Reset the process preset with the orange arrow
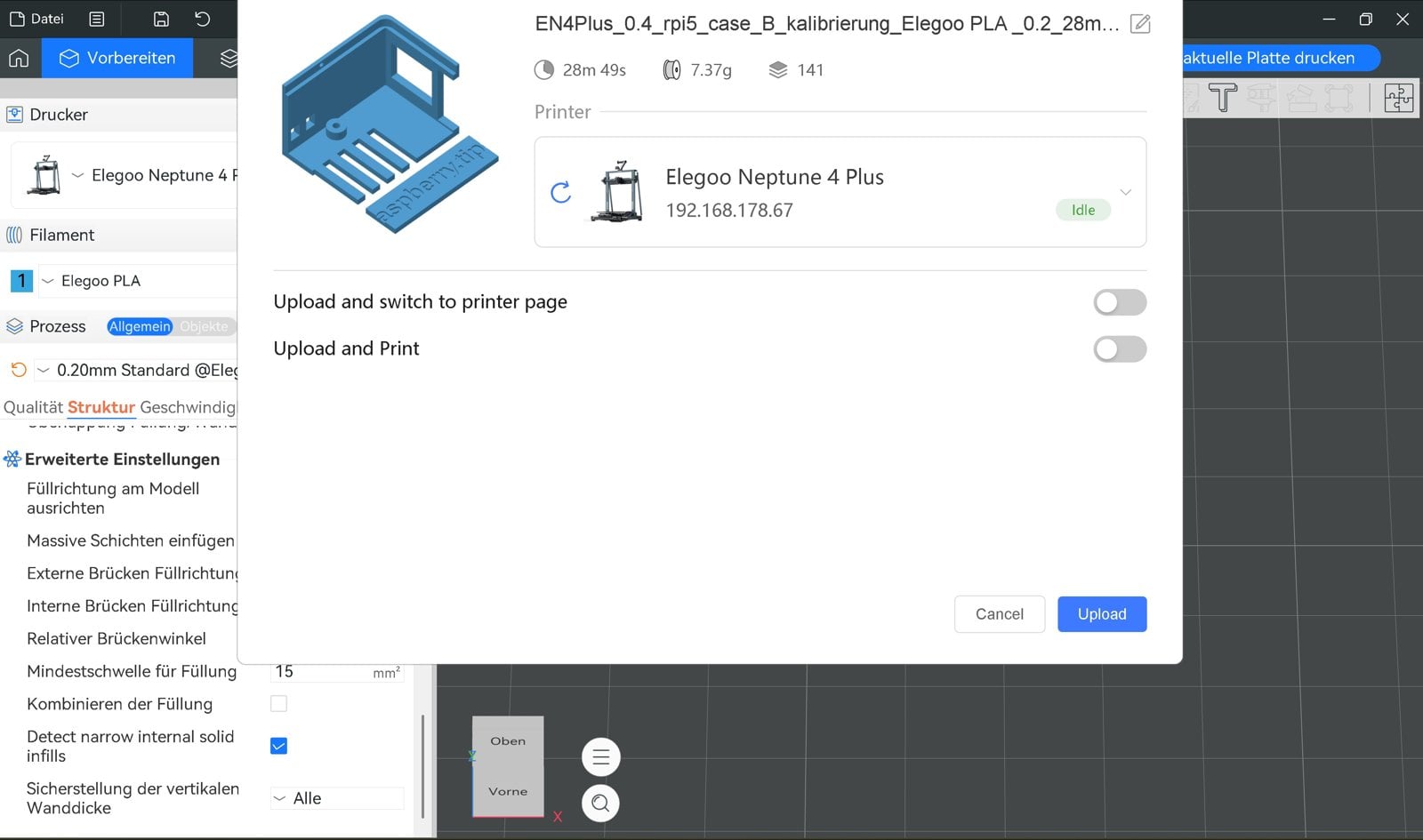This screenshot has height=840, width=1423. click(18, 370)
